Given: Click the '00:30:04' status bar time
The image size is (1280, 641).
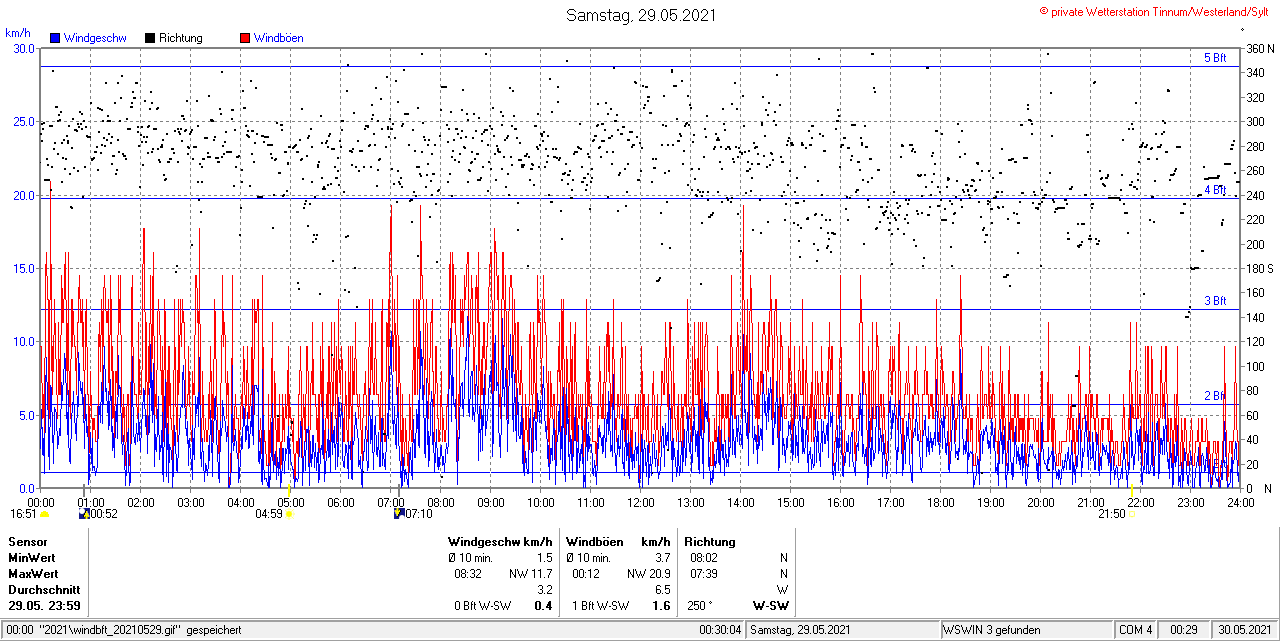Looking at the screenshot, I should click(720, 630).
